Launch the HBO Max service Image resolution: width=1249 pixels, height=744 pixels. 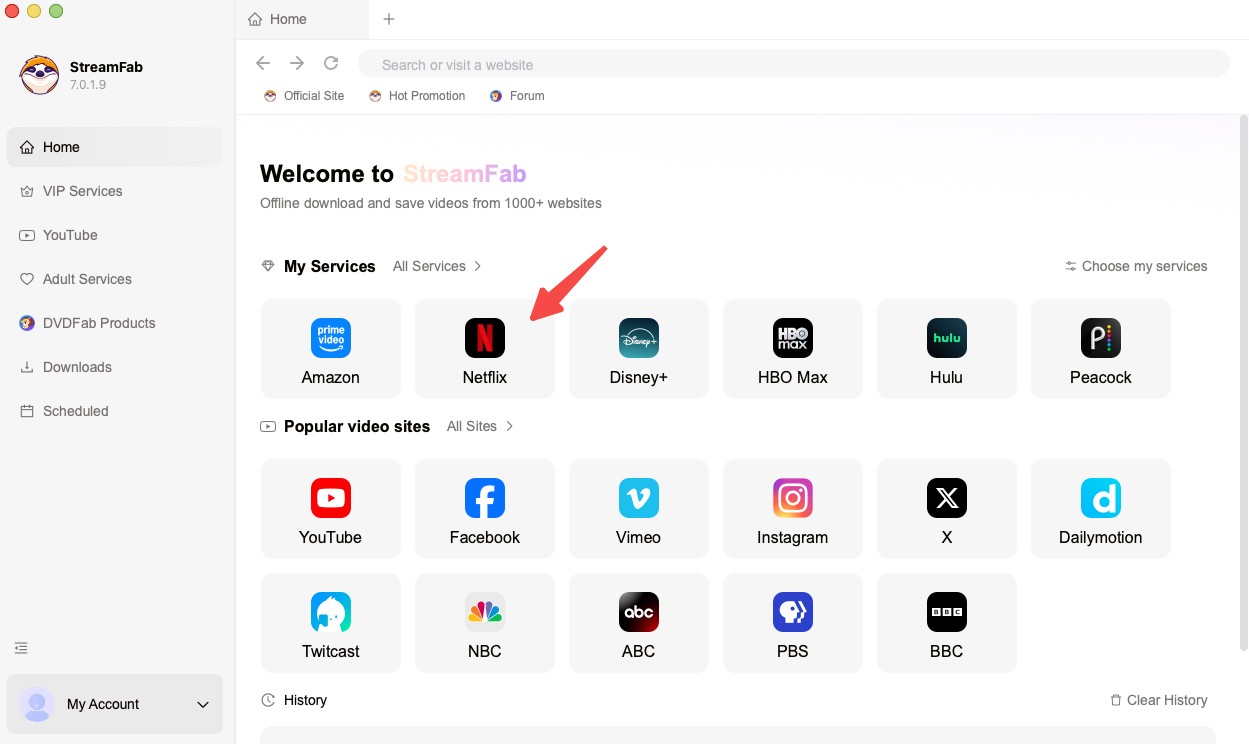coord(792,348)
